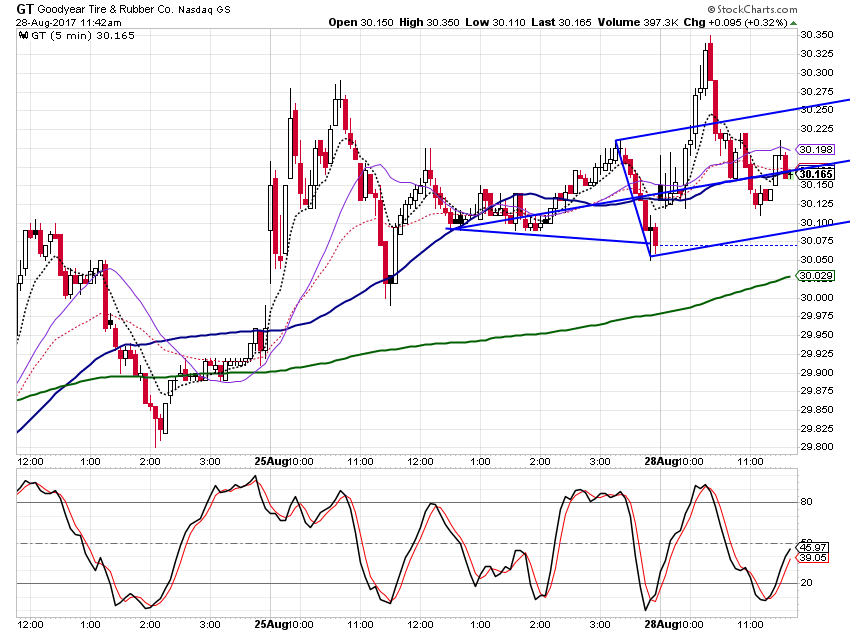This screenshot has height=633, width=850.
Task: Click the candlestick icon beside GT (5 min)
Action: click(23, 36)
